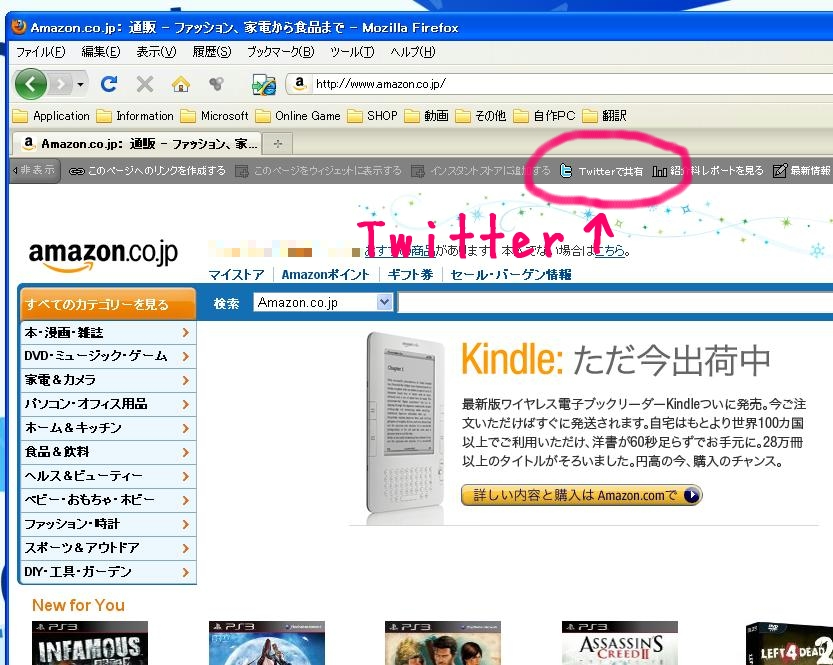
Task: Expand the スポーツ＆アウトドア category
Action: [x=108, y=548]
